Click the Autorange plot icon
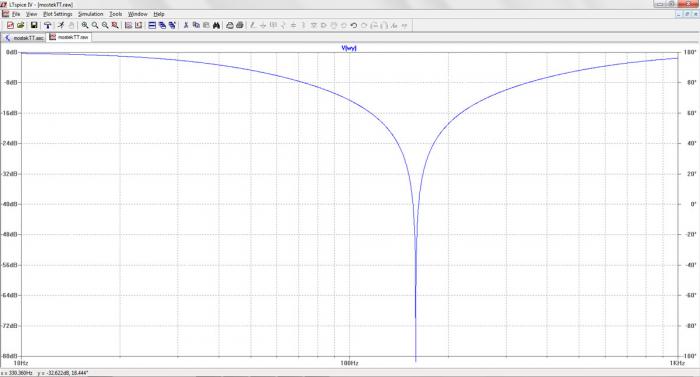The image size is (700, 377). coord(129,25)
